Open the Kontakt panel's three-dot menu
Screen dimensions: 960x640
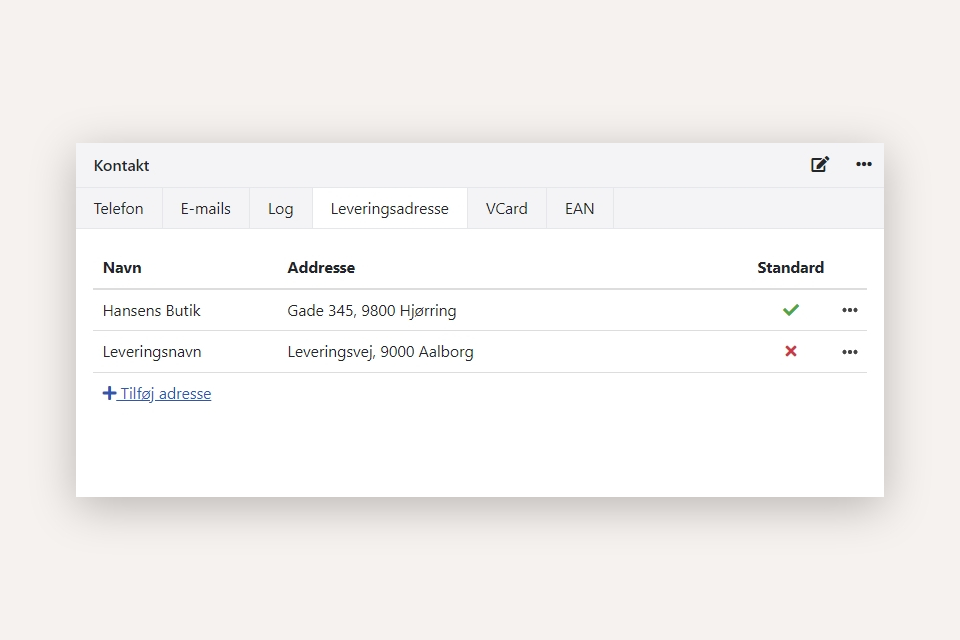[864, 165]
